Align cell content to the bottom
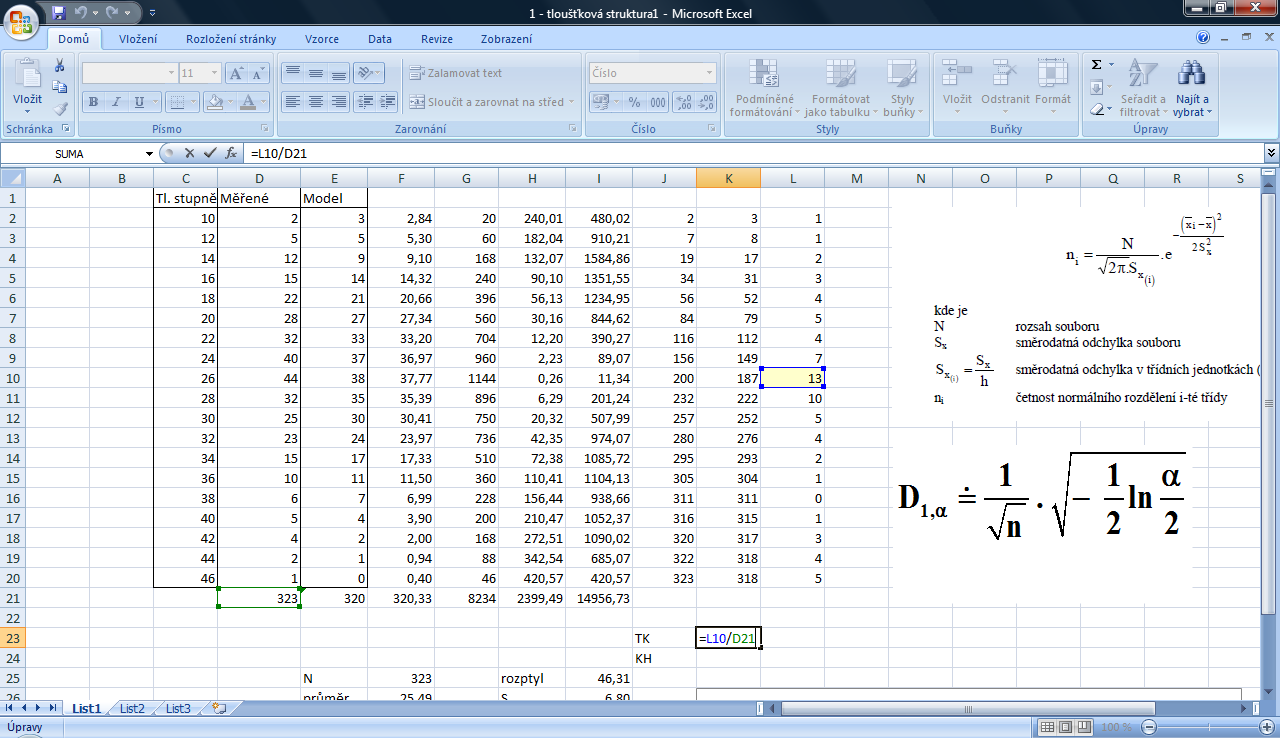 click(x=338, y=73)
